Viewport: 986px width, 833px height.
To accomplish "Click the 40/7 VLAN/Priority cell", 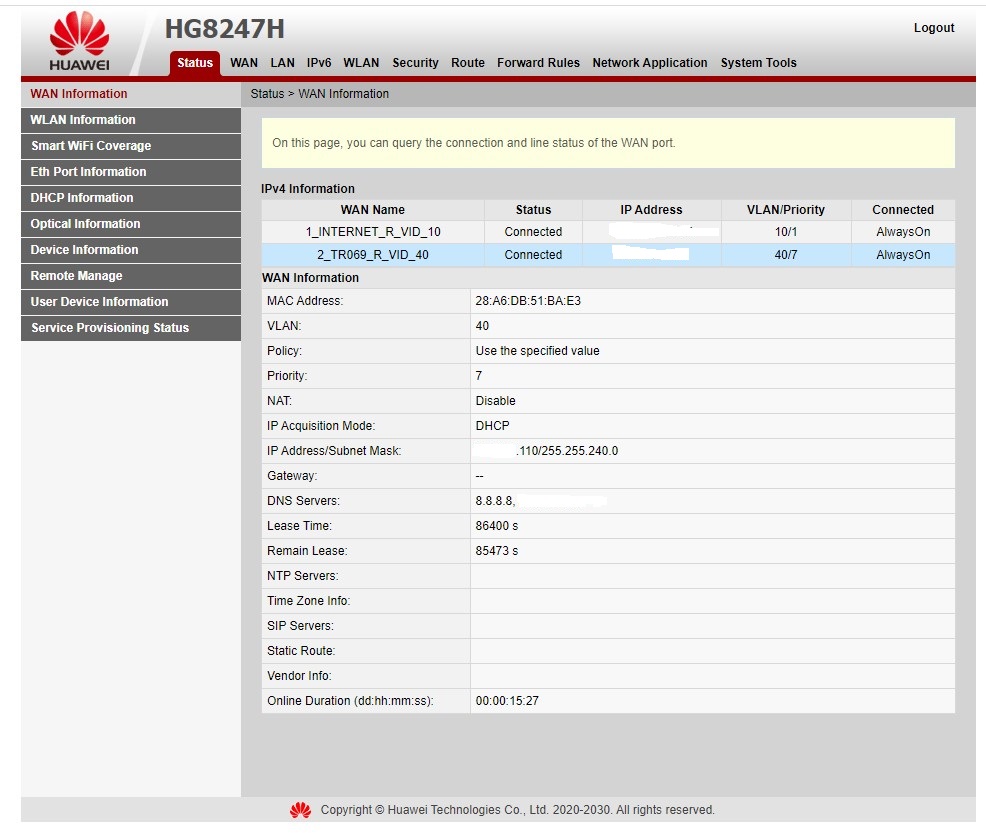I will [786, 255].
